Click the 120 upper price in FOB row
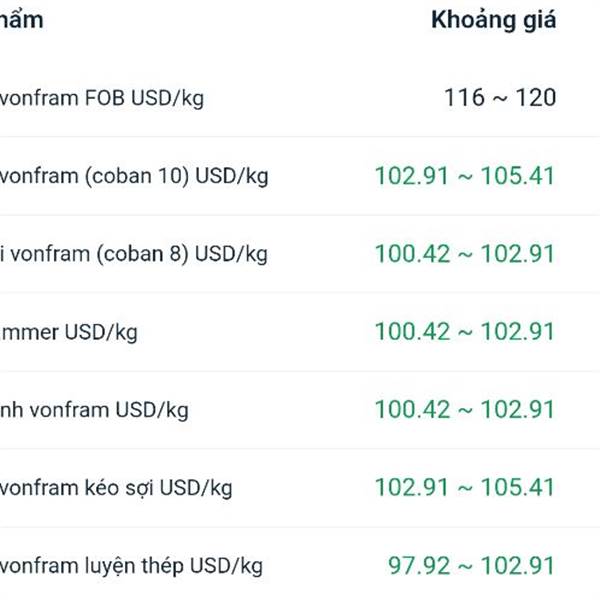This screenshot has height=600, width=600. coord(537,98)
